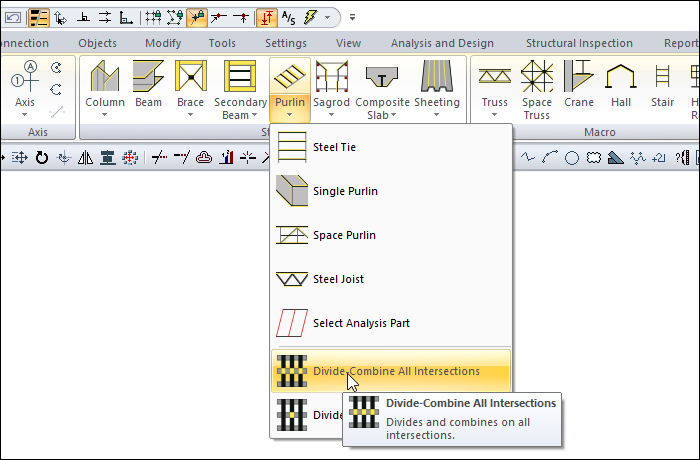Toggle the highlighted red elevation arrows button
The height and width of the screenshot is (460, 700).
267,18
